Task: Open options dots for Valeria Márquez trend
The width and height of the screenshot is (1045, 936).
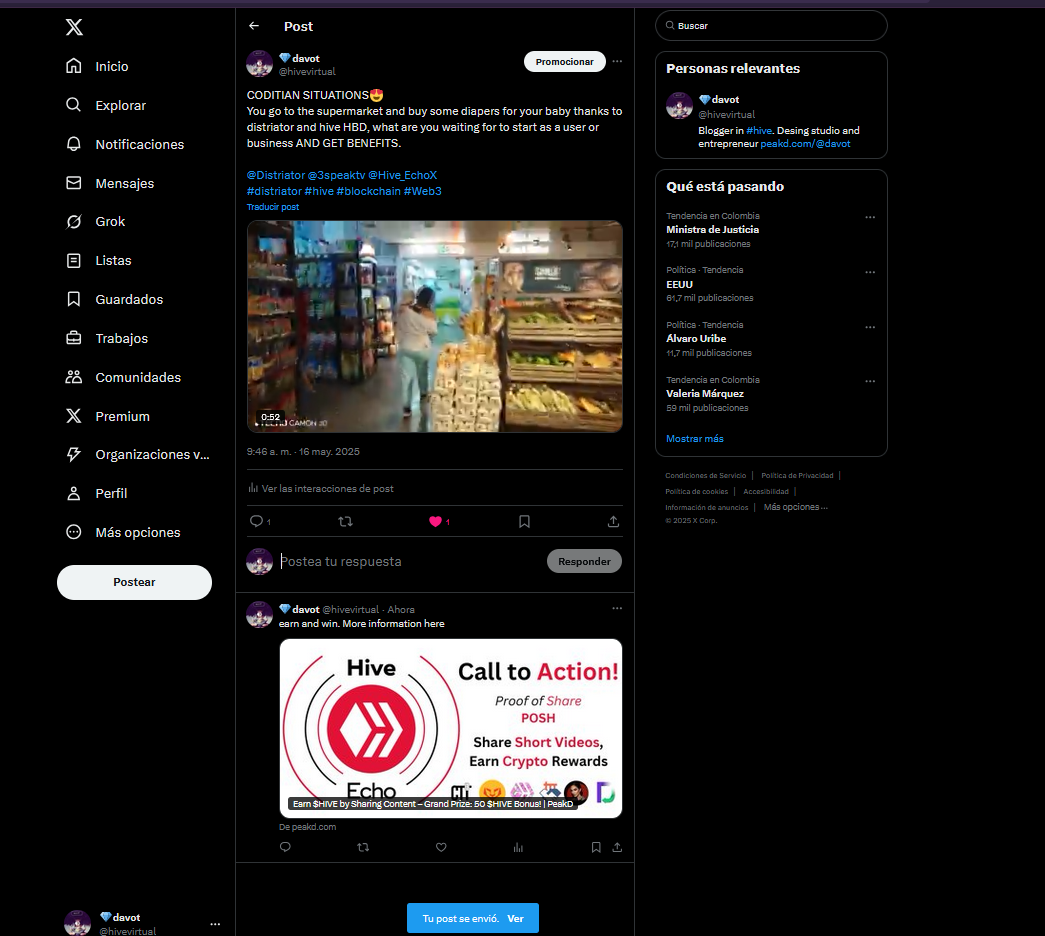Action: click(x=870, y=381)
